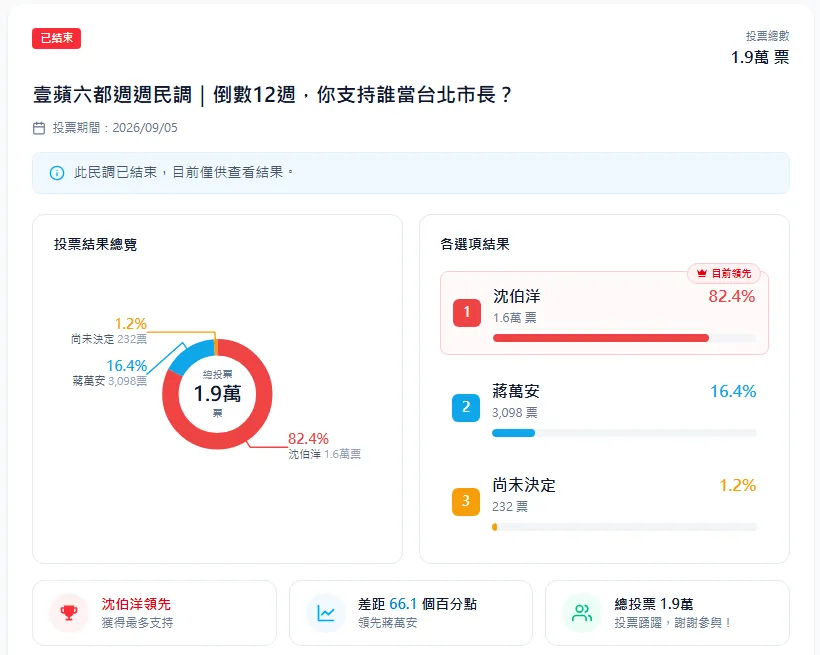Click the 目前領先 leader badge

click(724, 273)
